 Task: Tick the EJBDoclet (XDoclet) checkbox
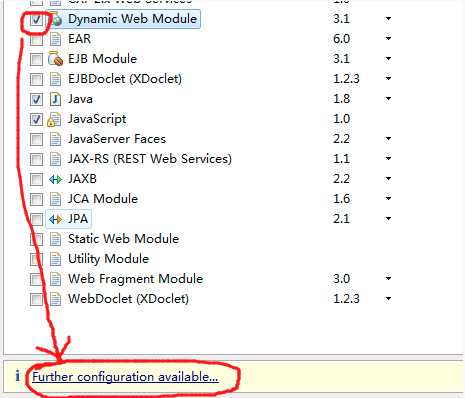(x=36, y=79)
